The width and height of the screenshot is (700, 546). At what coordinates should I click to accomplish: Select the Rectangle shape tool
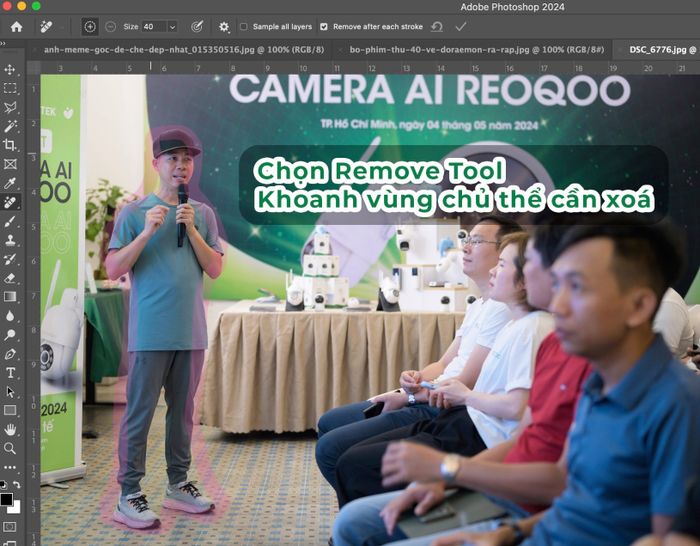click(x=10, y=410)
